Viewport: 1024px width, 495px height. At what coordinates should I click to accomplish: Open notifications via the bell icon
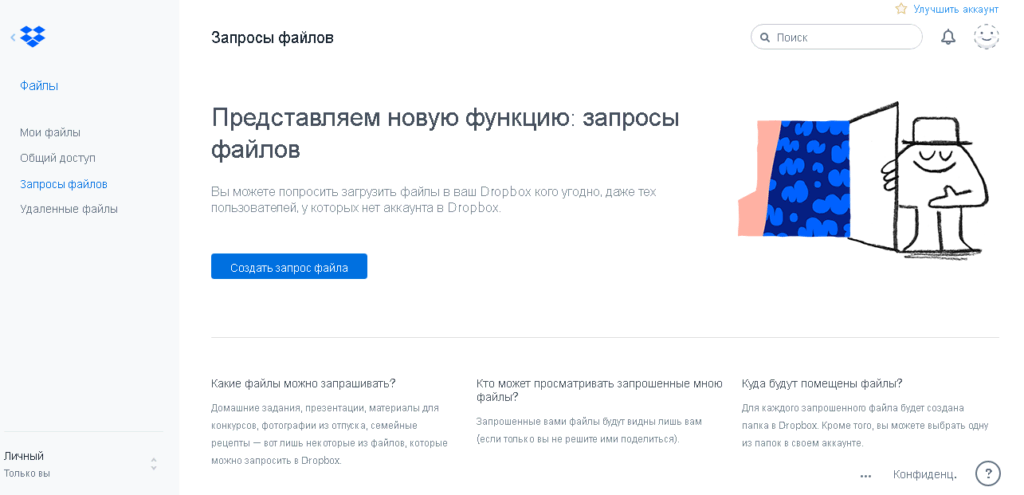click(x=948, y=37)
